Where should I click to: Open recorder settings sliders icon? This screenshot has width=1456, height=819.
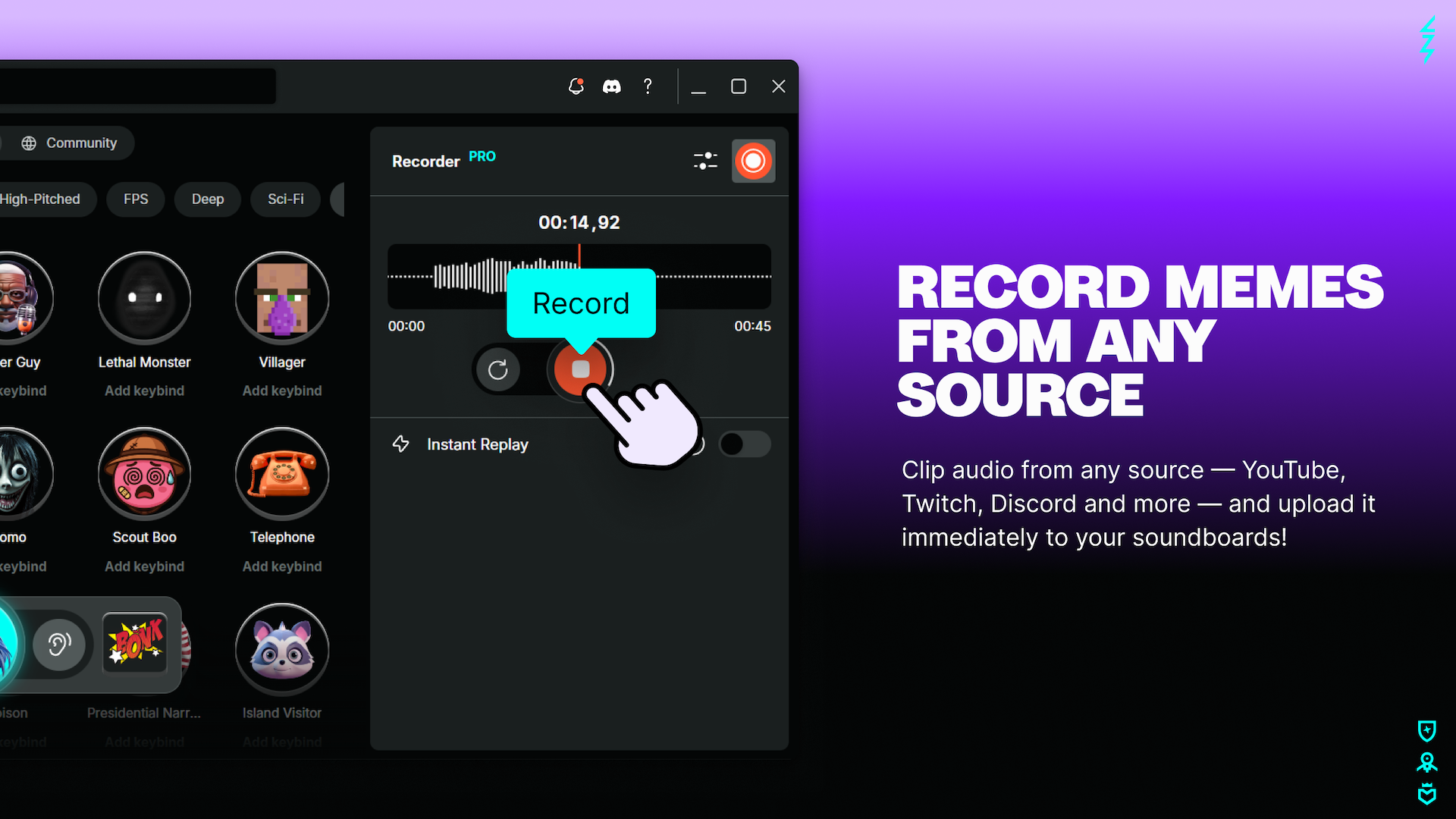pos(705,161)
